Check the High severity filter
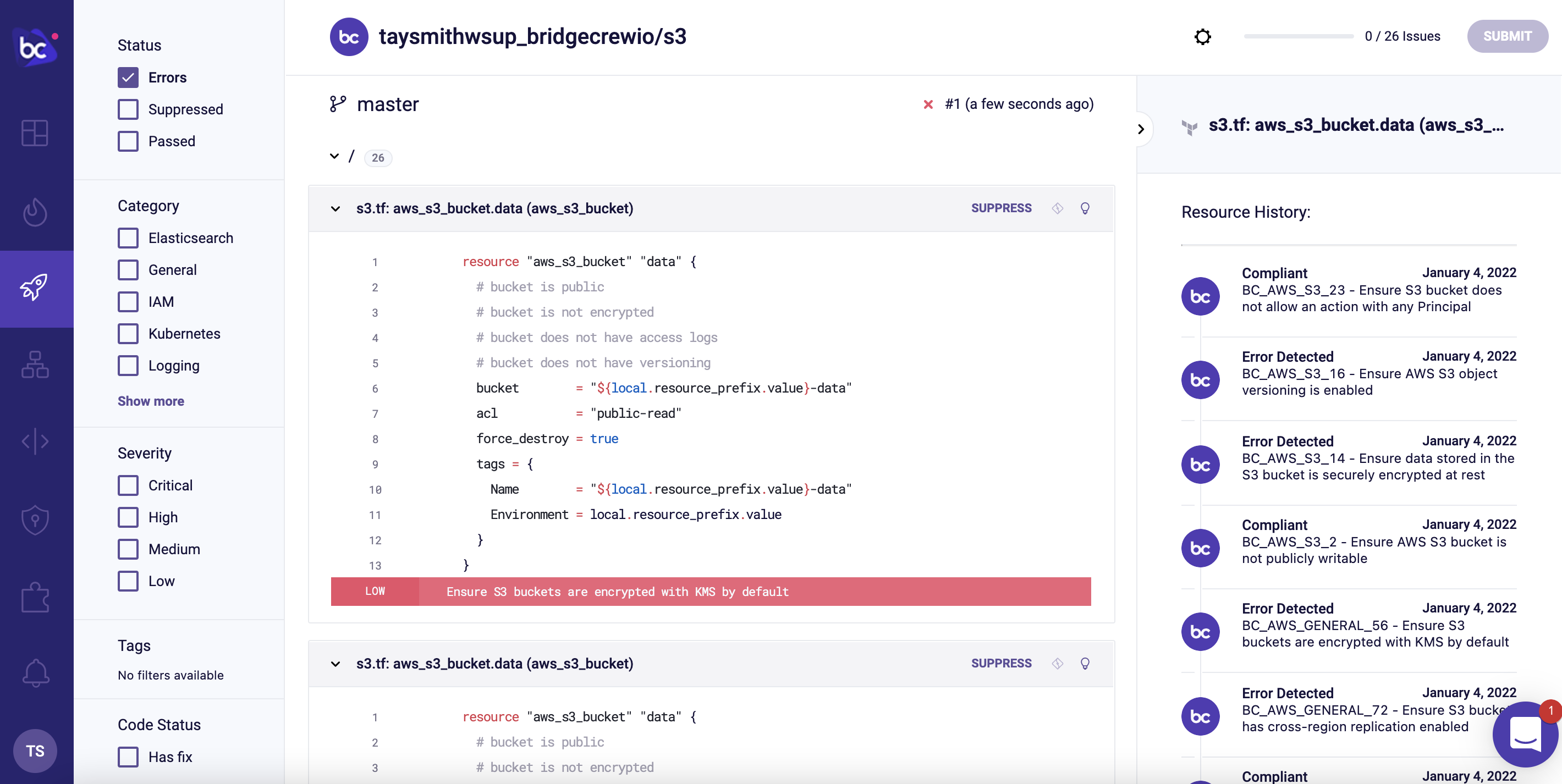Viewport: 1562px width, 784px height. (x=128, y=517)
